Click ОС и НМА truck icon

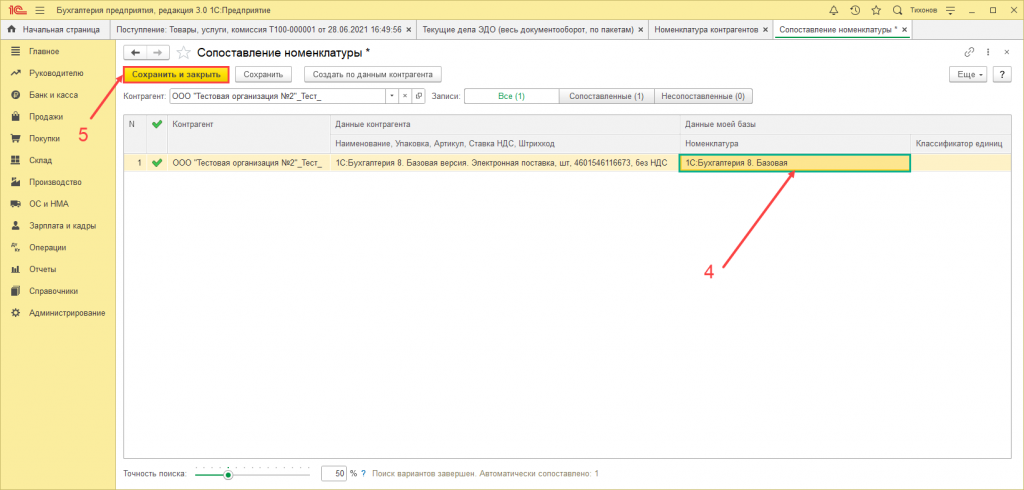click(16, 204)
